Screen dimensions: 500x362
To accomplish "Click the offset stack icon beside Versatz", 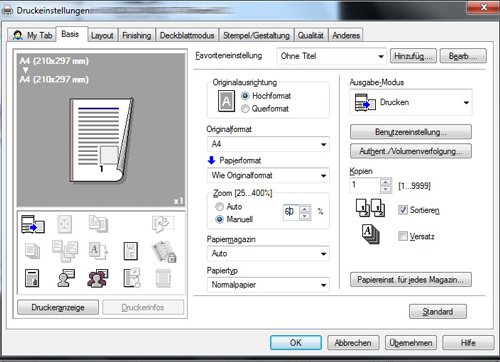I will coord(370,234).
